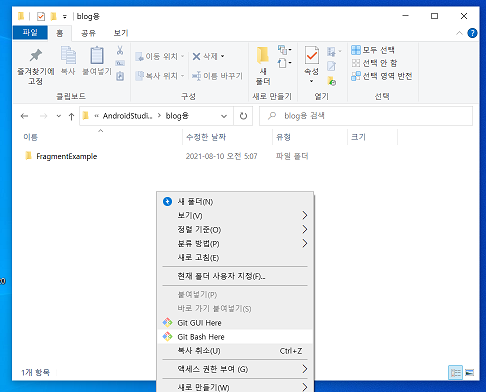Click the edit icon in 열기 group
Image resolution: width=486 pixels, height=392 pixels.
331,66
